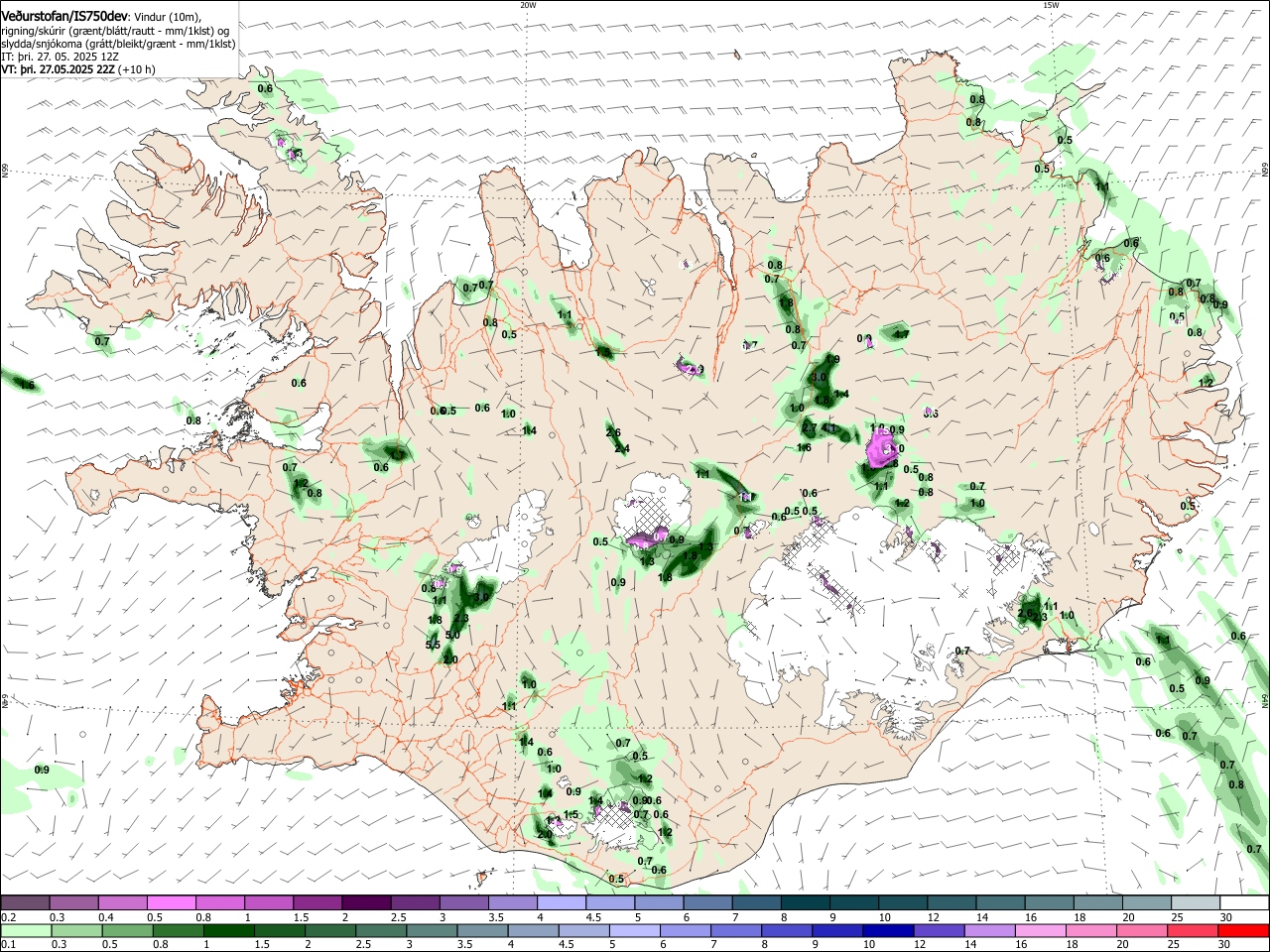Pick the bright red swatch past 30, lower row

1244,930
